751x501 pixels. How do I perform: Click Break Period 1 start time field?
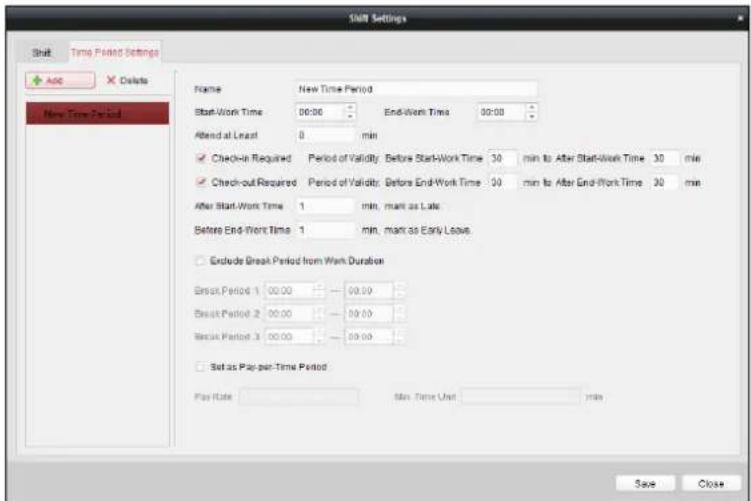289,291
